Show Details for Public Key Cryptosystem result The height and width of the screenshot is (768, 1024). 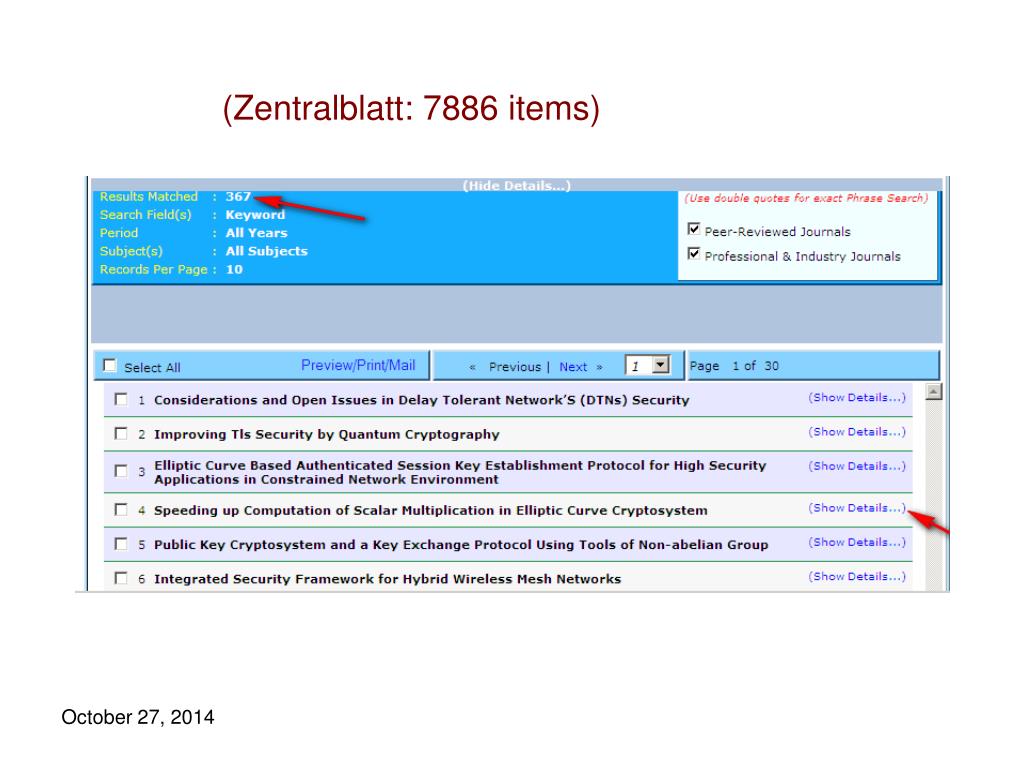click(857, 542)
